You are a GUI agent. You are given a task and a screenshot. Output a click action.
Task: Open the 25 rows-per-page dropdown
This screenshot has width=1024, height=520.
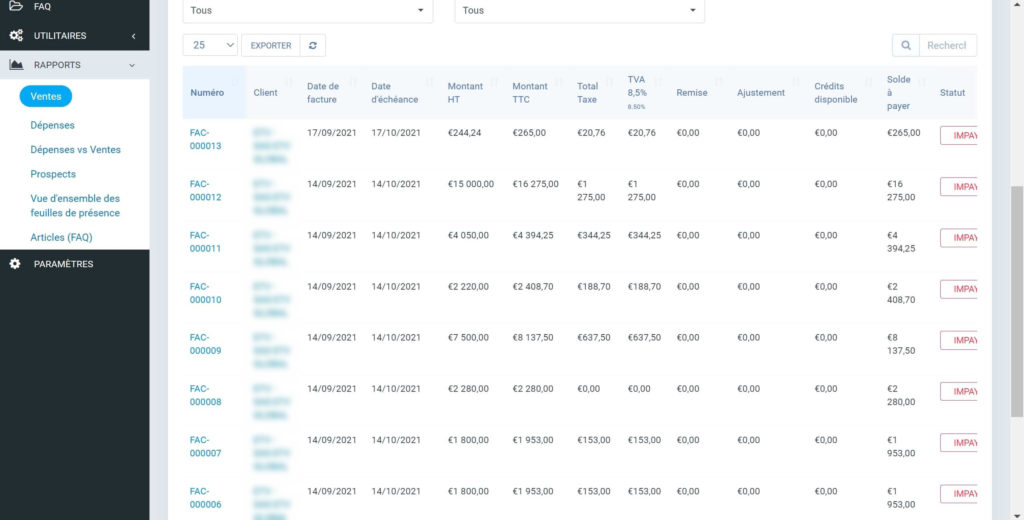210,45
